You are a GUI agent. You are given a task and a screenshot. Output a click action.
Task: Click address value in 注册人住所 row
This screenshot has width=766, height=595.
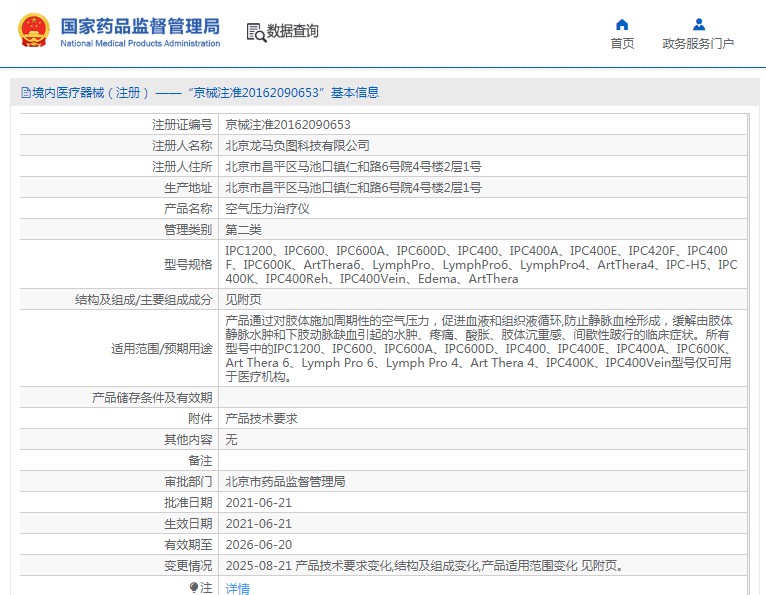click(x=353, y=167)
